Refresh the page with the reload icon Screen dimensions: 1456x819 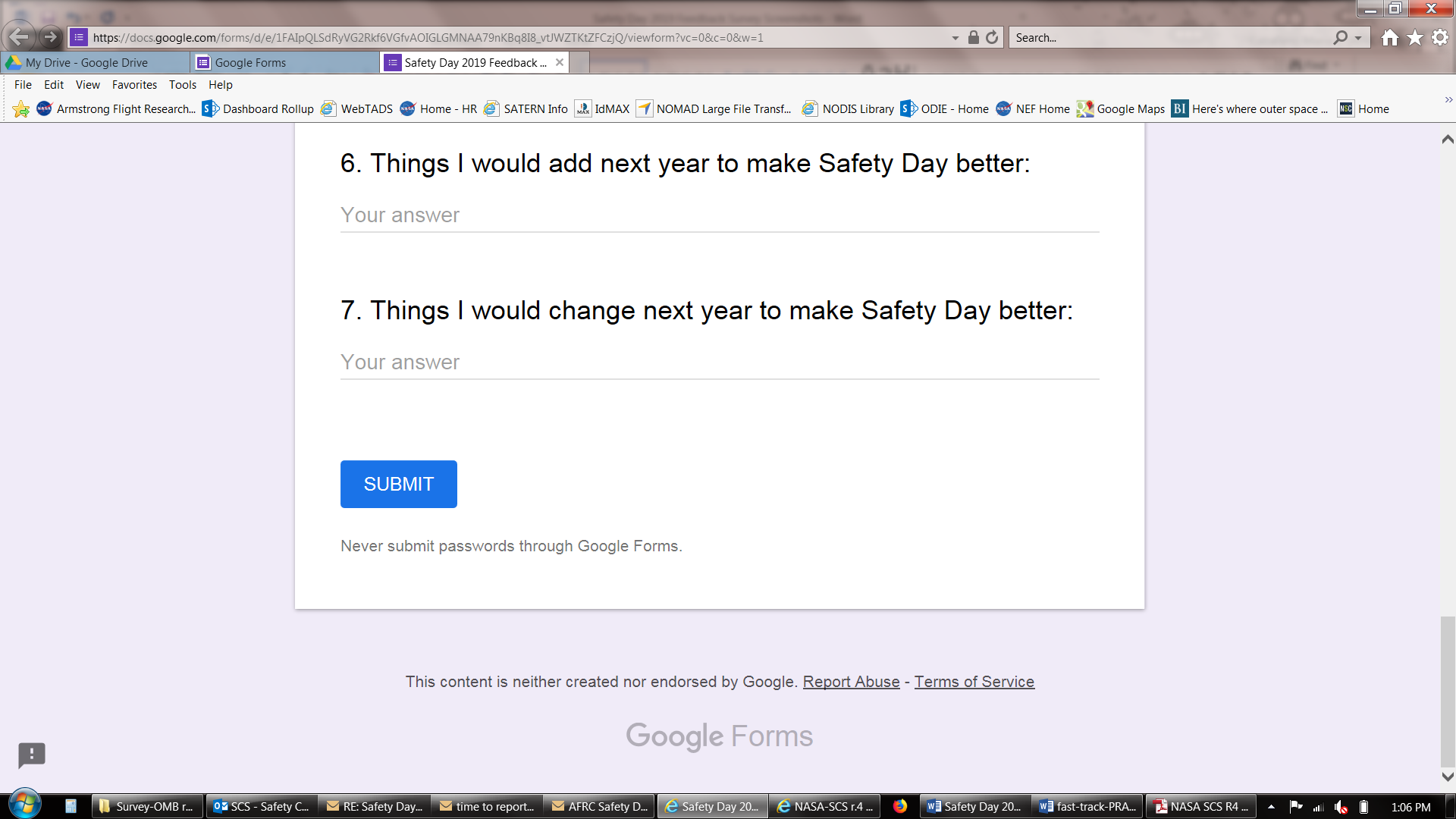992,37
